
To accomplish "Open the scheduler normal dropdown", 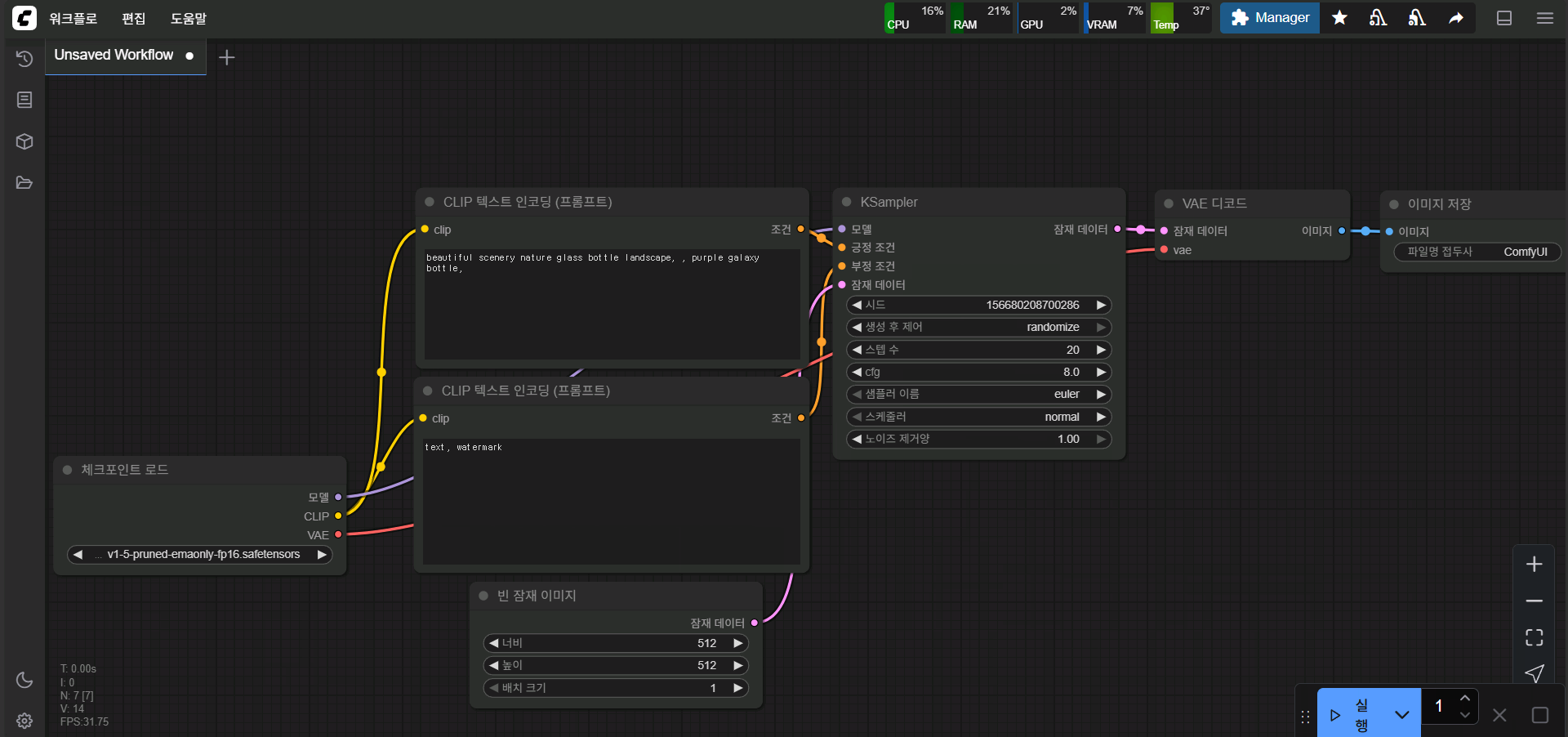I will point(978,417).
